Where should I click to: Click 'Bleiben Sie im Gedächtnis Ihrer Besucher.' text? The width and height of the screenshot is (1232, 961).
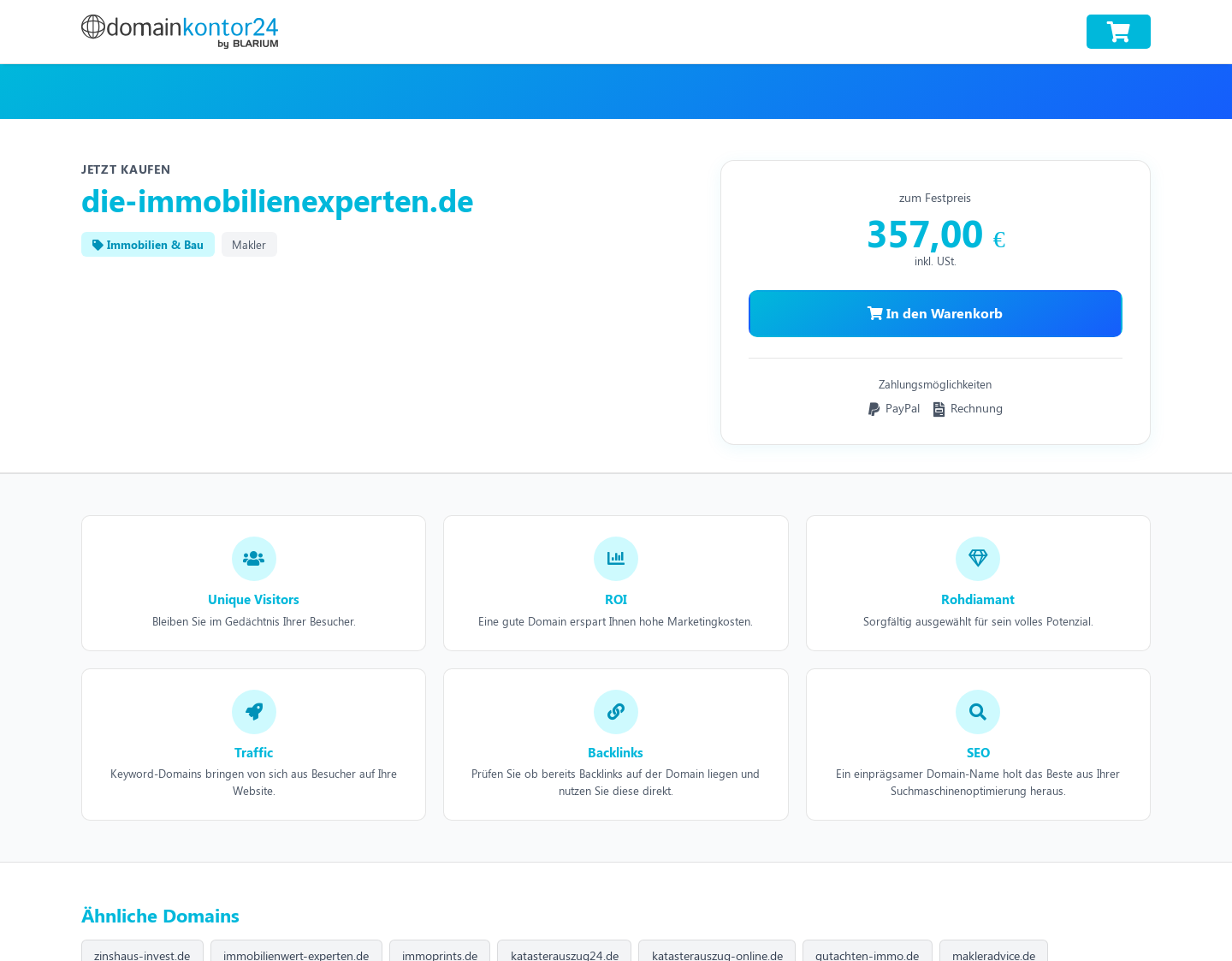point(253,621)
